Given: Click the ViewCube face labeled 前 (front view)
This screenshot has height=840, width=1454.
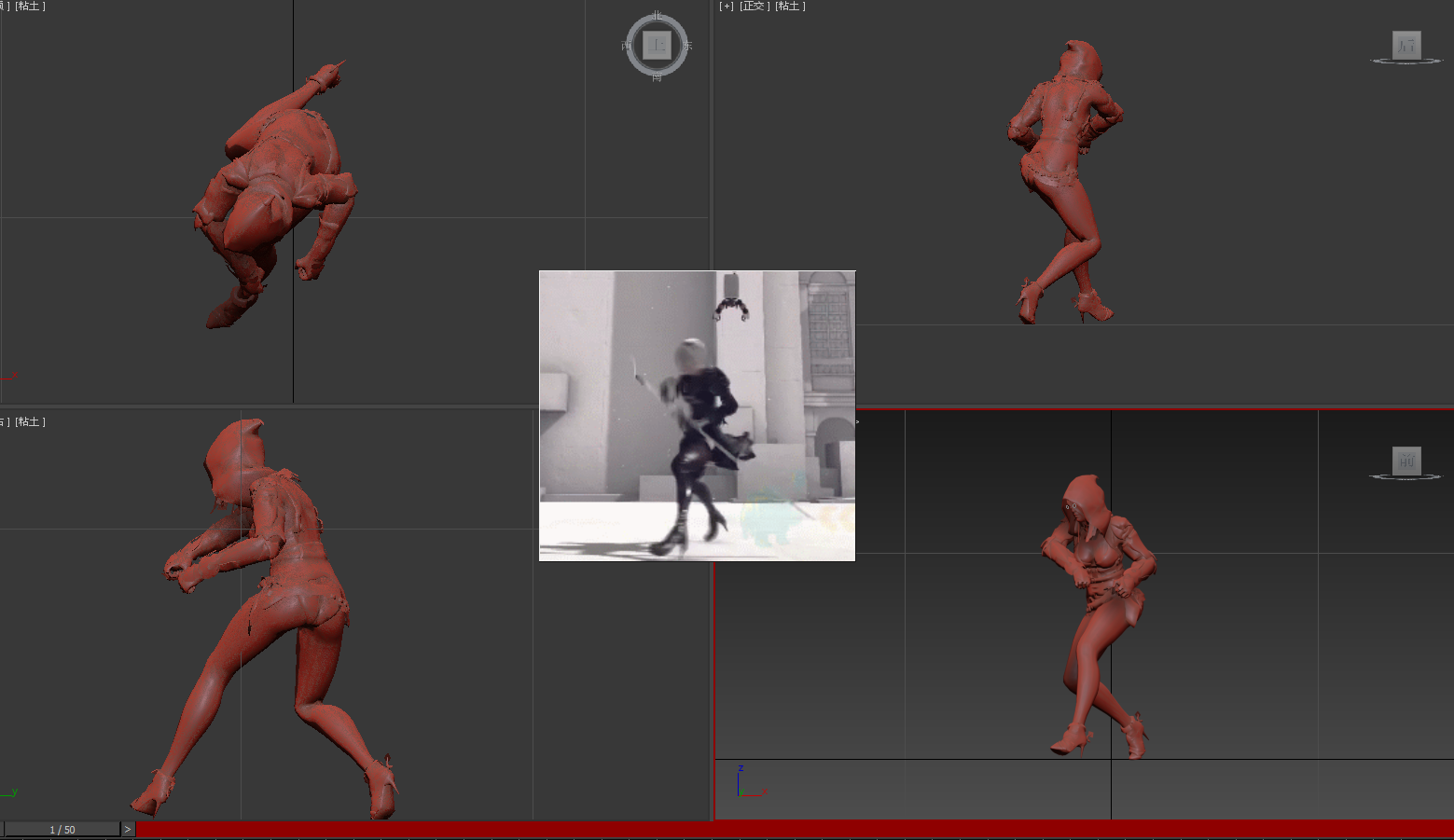Looking at the screenshot, I should 1406,460.
